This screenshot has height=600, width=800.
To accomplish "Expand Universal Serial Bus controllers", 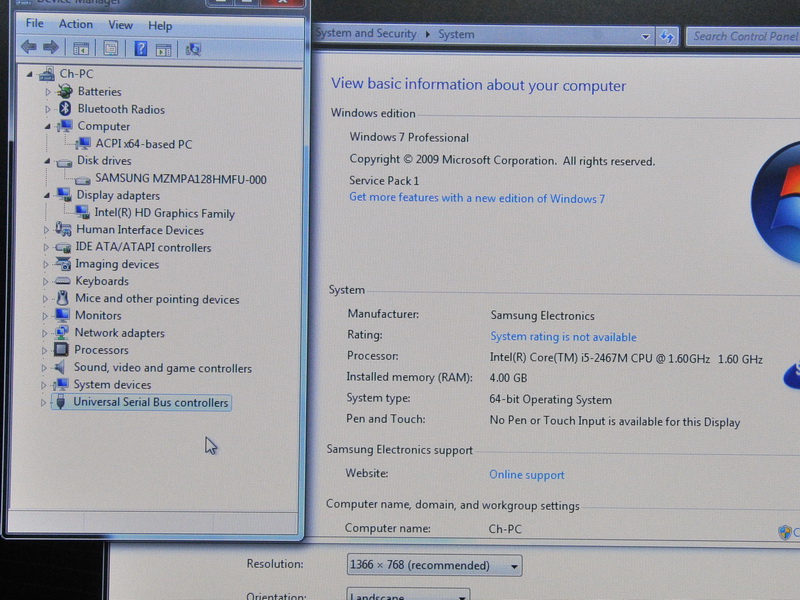I will [43, 403].
